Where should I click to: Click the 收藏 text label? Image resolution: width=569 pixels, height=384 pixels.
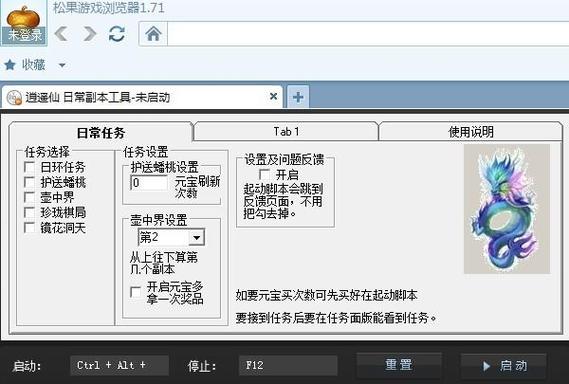coord(34,65)
